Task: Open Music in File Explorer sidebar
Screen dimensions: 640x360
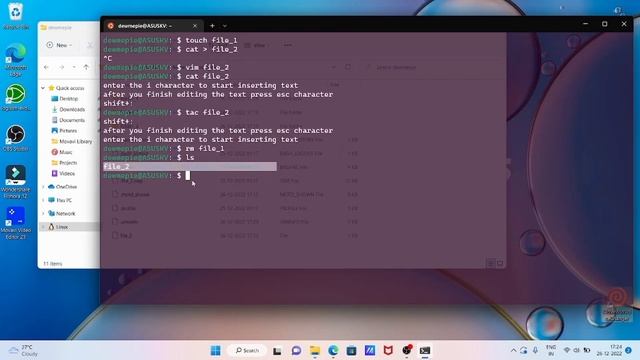Action: tap(62, 152)
